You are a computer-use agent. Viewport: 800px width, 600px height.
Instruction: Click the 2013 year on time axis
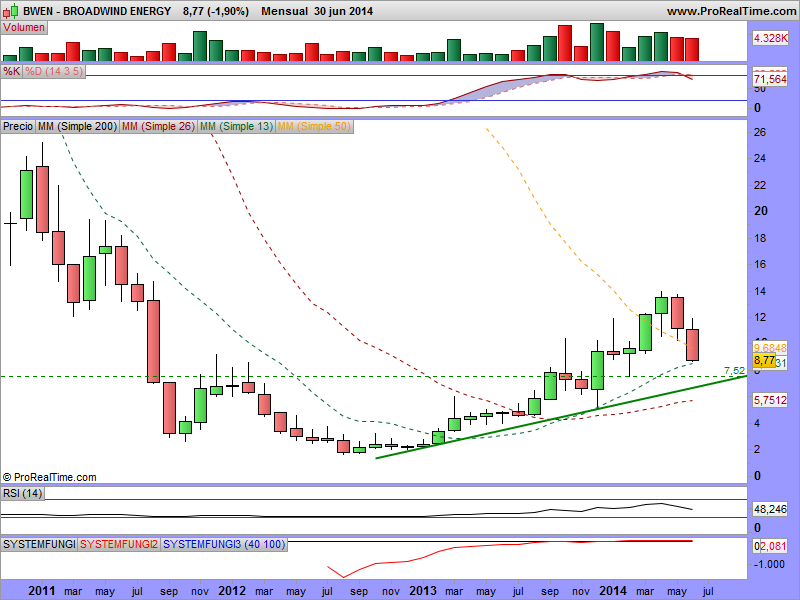coord(422,591)
